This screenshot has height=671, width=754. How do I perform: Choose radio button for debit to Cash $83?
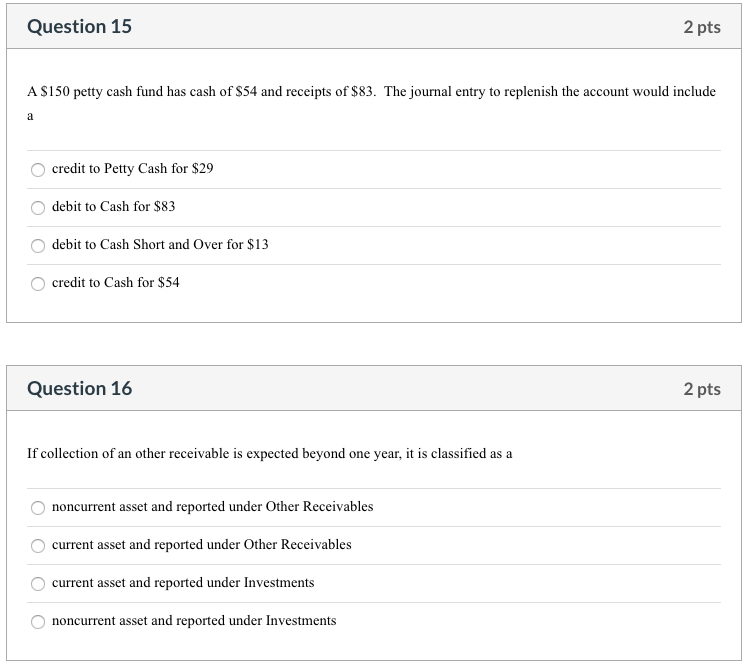(x=38, y=207)
